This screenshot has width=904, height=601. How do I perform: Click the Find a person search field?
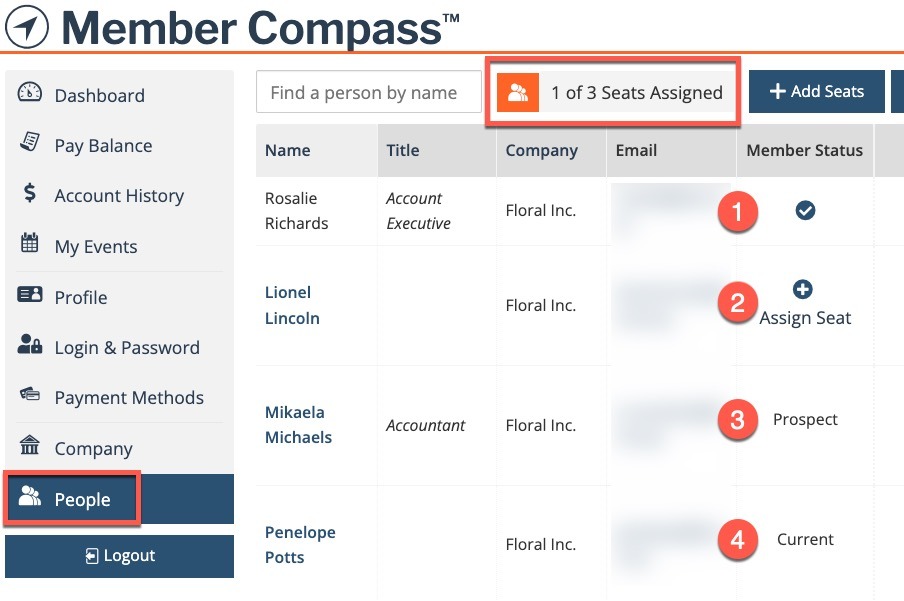tap(368, 92)
